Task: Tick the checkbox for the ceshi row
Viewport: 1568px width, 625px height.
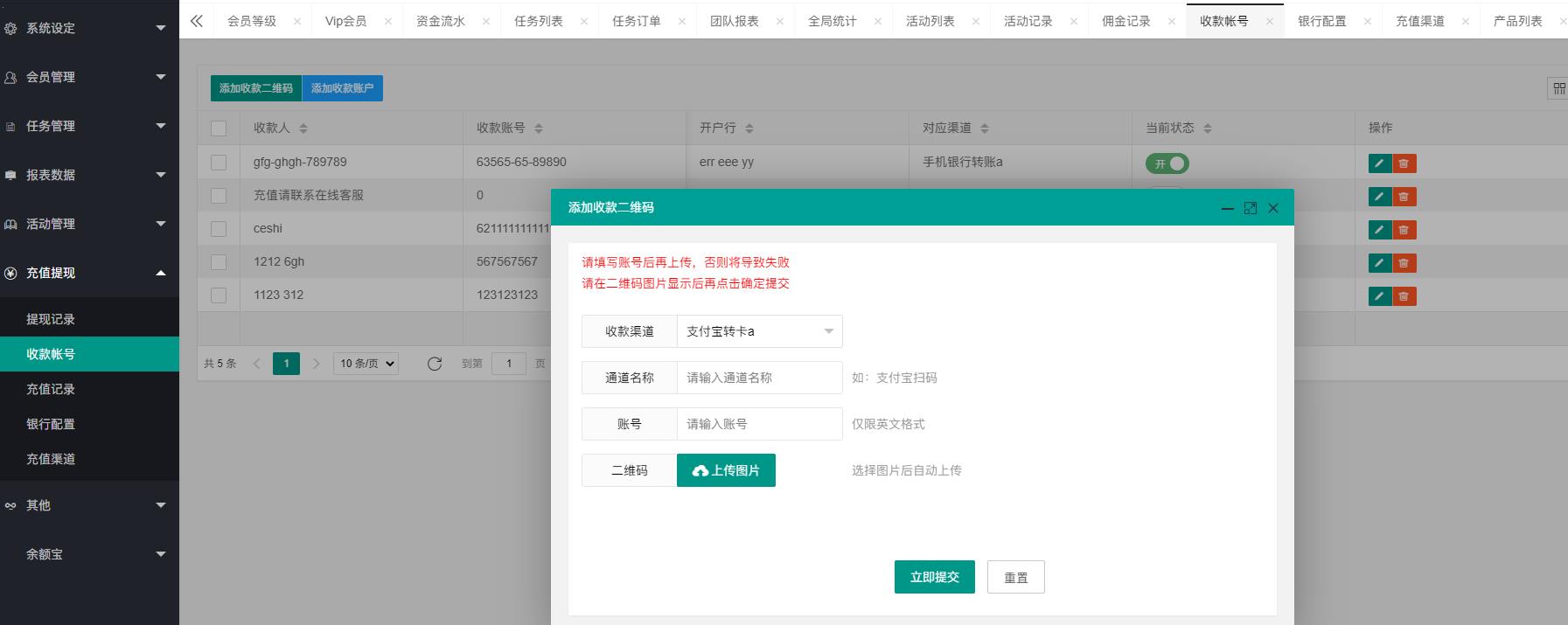Action: coord(219,229)
